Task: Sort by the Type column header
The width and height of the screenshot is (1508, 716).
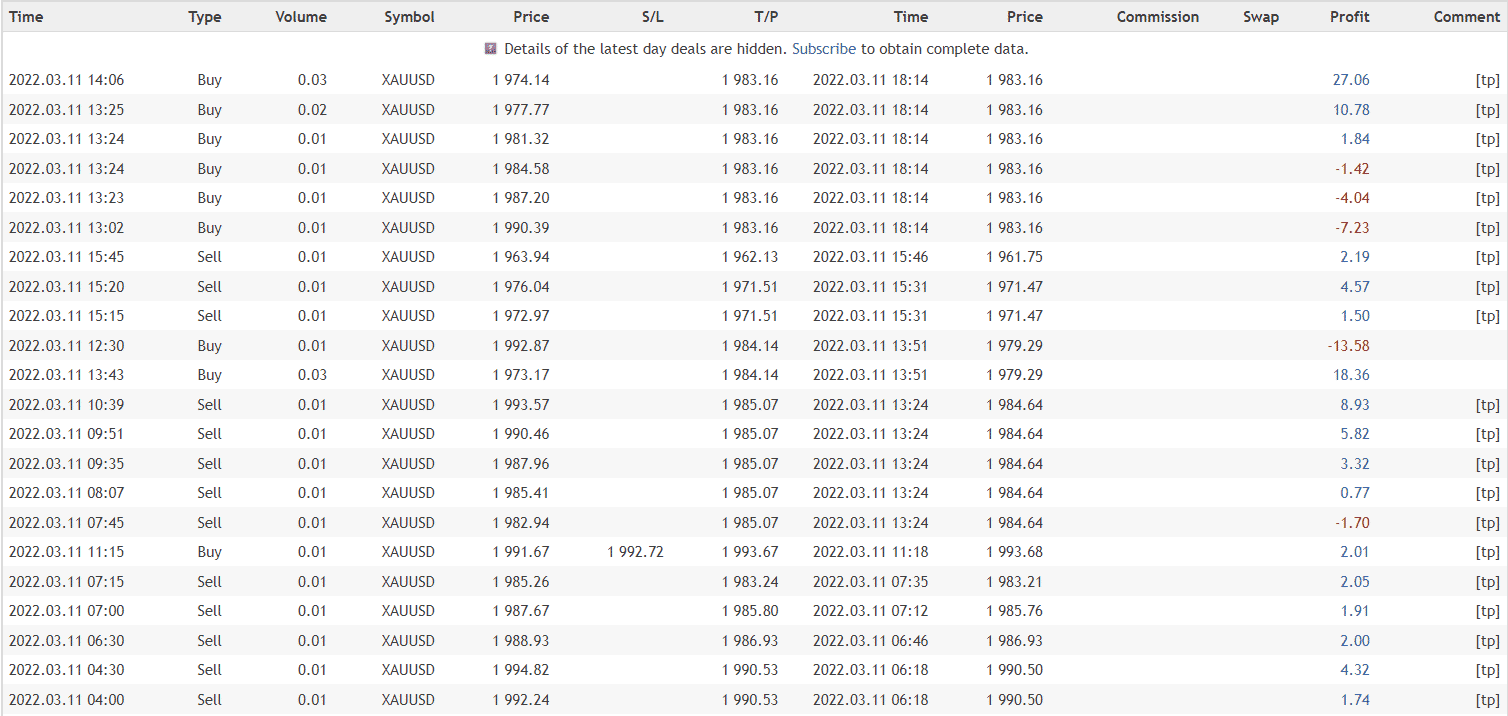Action: [x=205, y=17]
